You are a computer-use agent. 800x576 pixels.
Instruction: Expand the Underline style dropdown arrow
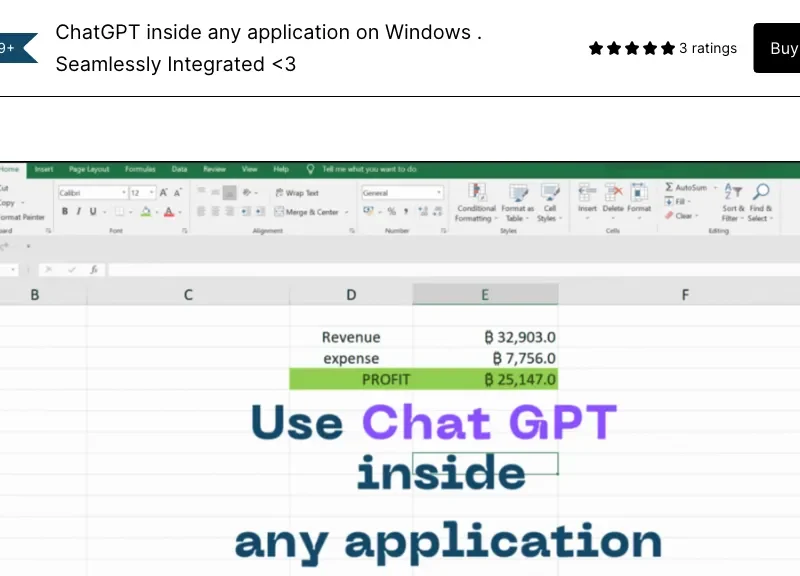105,212
